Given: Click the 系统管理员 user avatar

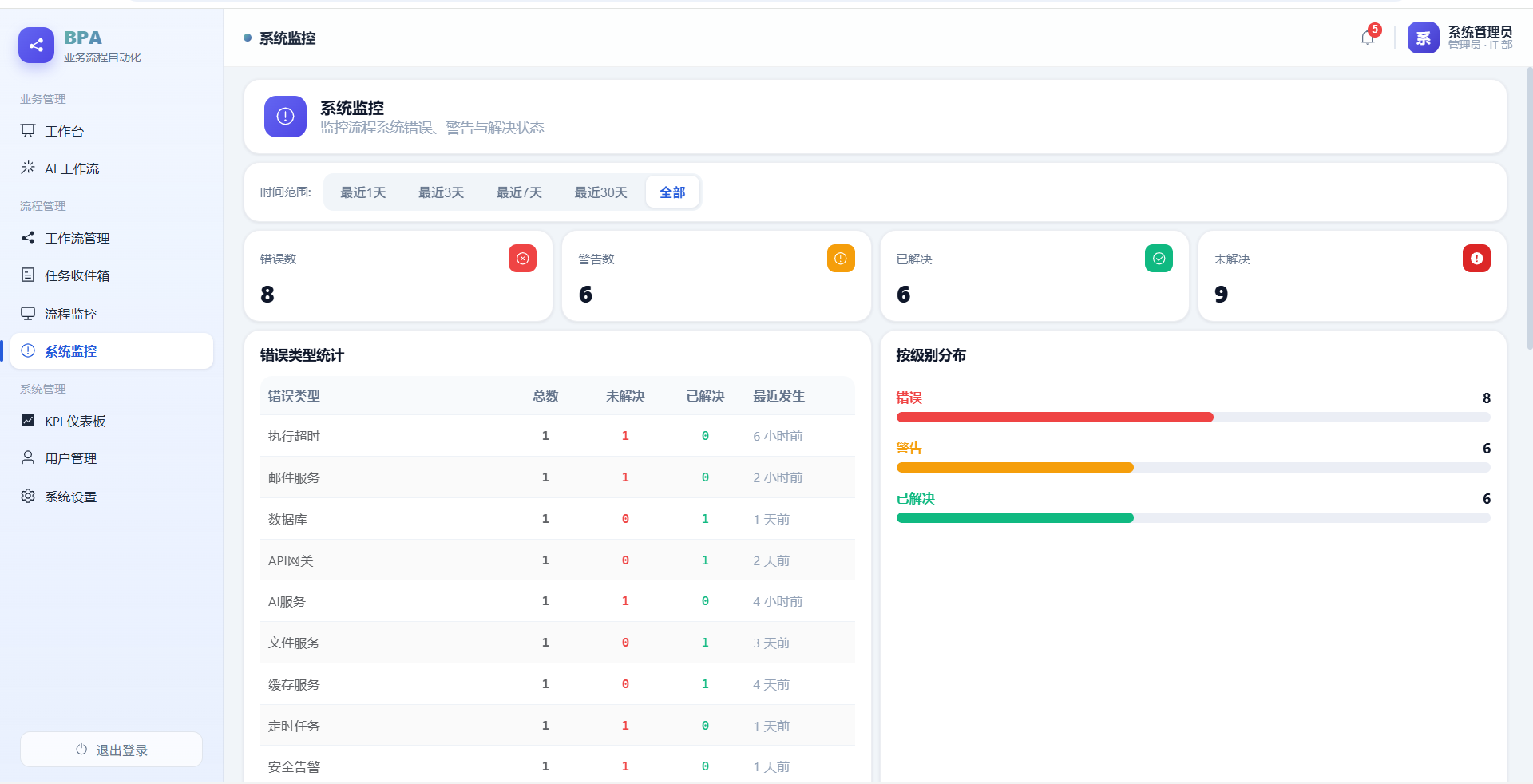Looking at the screenshot, I should click(1423, 38).
